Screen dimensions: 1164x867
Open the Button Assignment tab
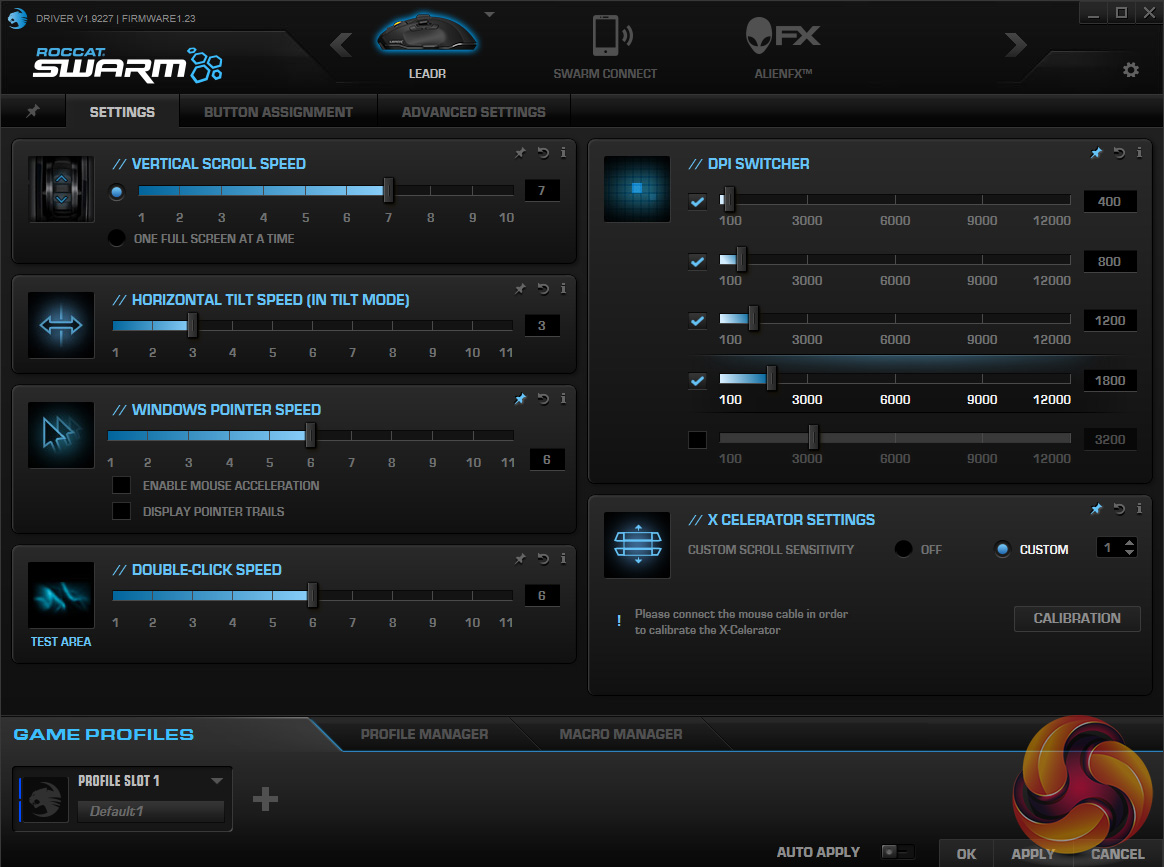pos(278,112)
